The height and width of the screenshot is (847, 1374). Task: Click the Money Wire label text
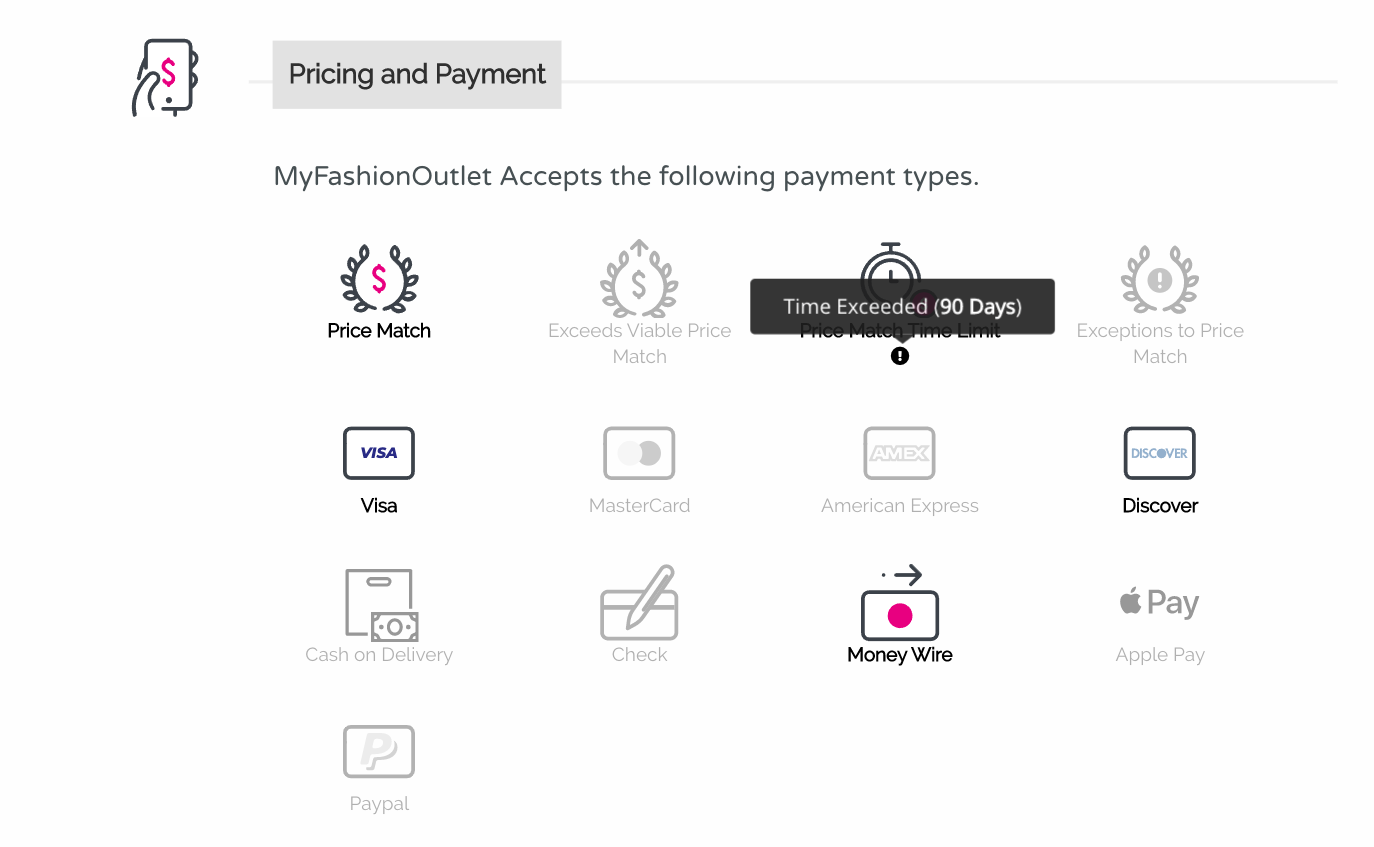click(900, 655)
